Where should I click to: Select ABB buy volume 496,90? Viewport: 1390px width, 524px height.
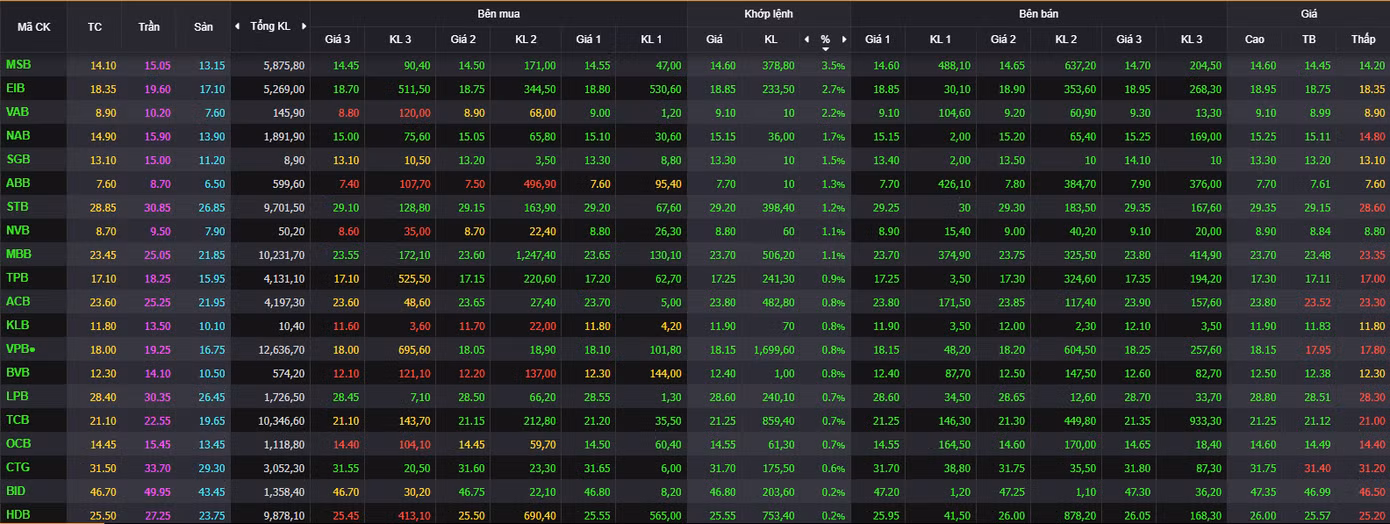point(540,184)
